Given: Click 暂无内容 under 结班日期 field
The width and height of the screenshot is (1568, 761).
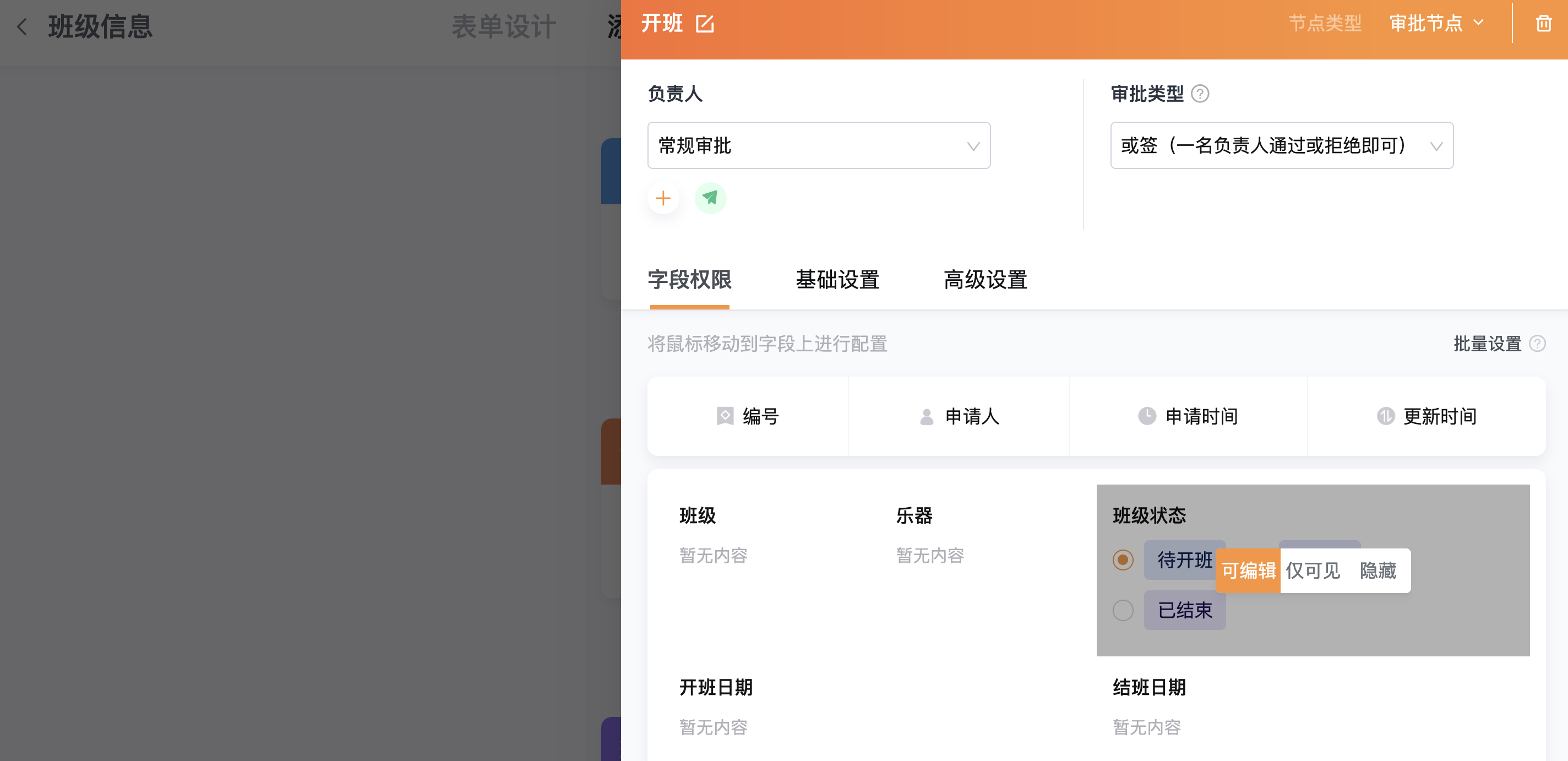Looking at the screenshot, I should coord(1147,727).
